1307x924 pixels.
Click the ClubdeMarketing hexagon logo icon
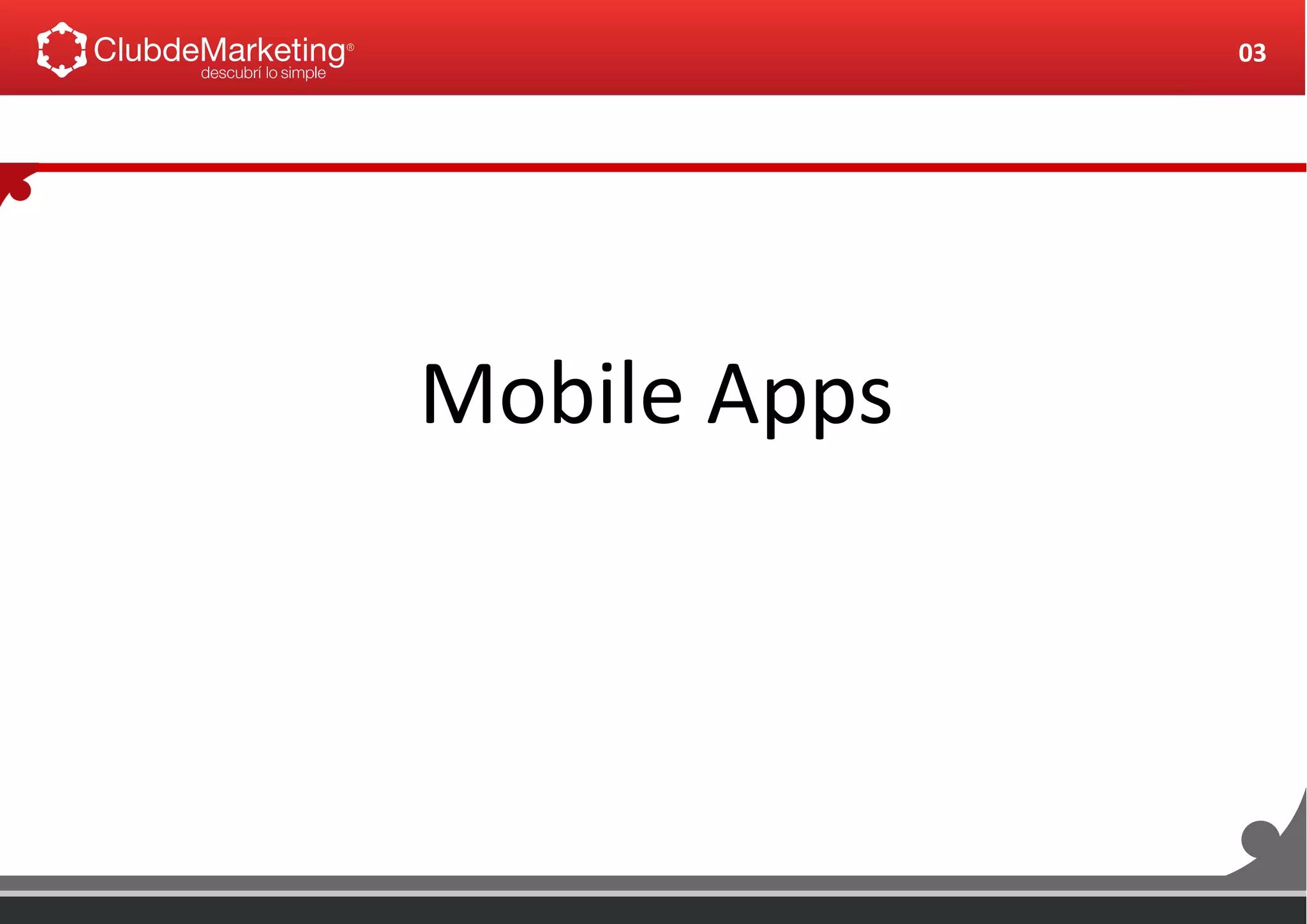click(62, 50)
